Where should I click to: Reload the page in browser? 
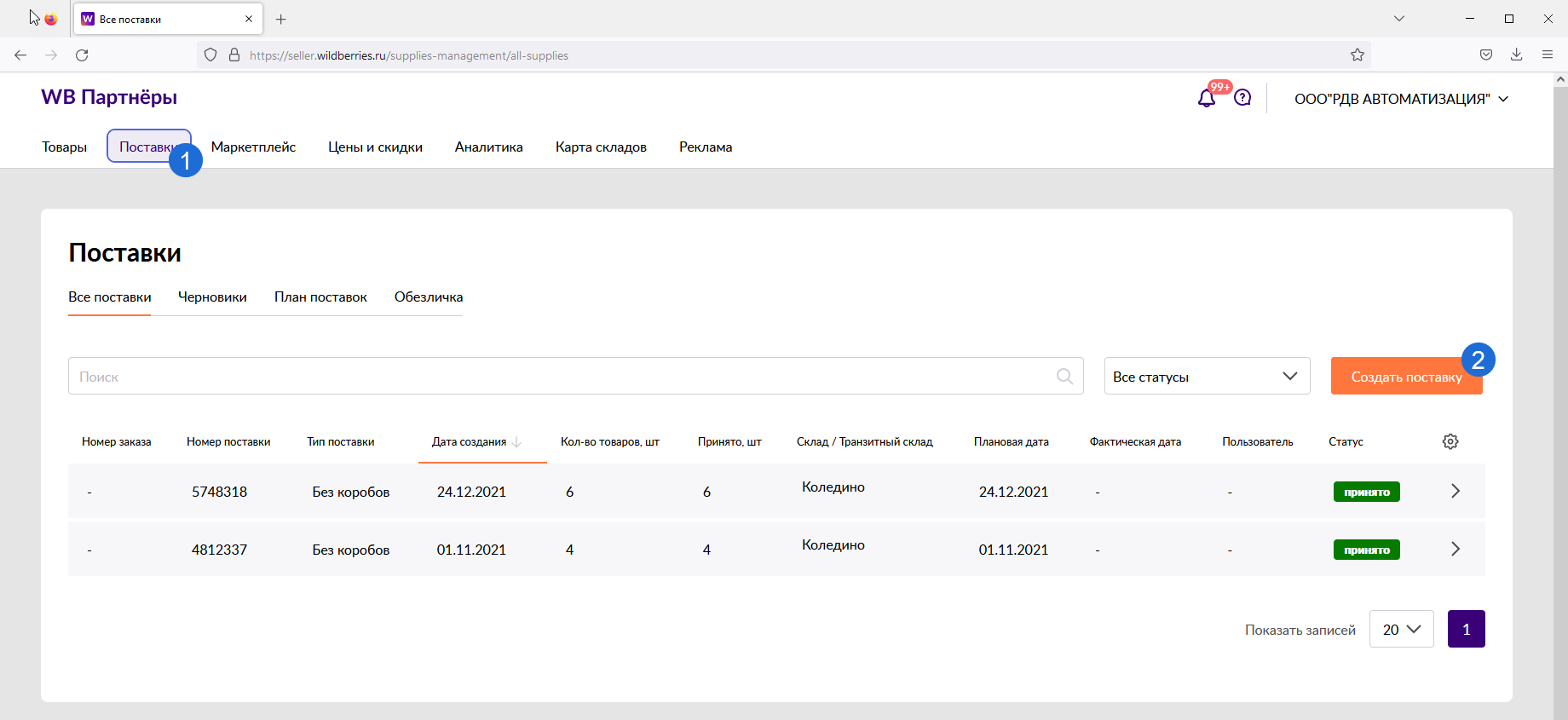tap(82, 55)
